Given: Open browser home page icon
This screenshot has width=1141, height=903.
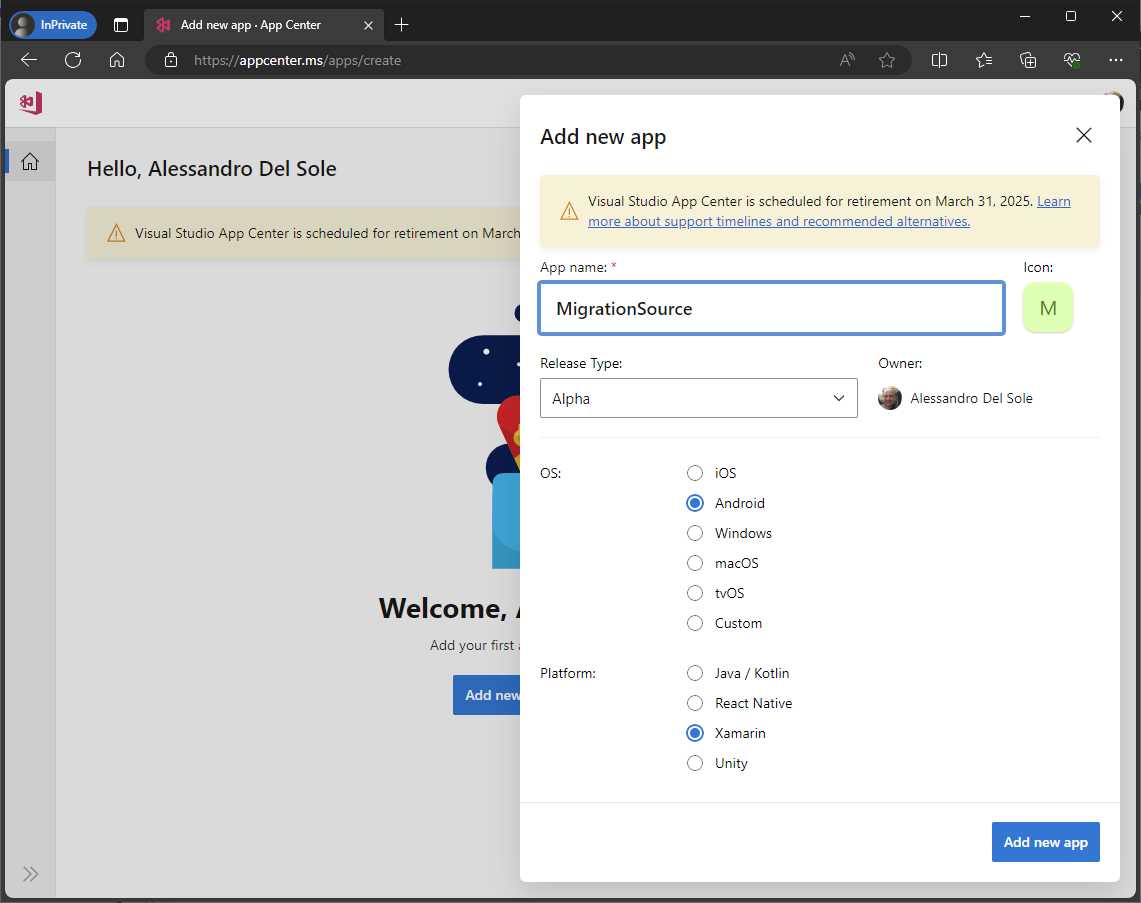Looking at the screenshot, I should [x=116, y=60].
